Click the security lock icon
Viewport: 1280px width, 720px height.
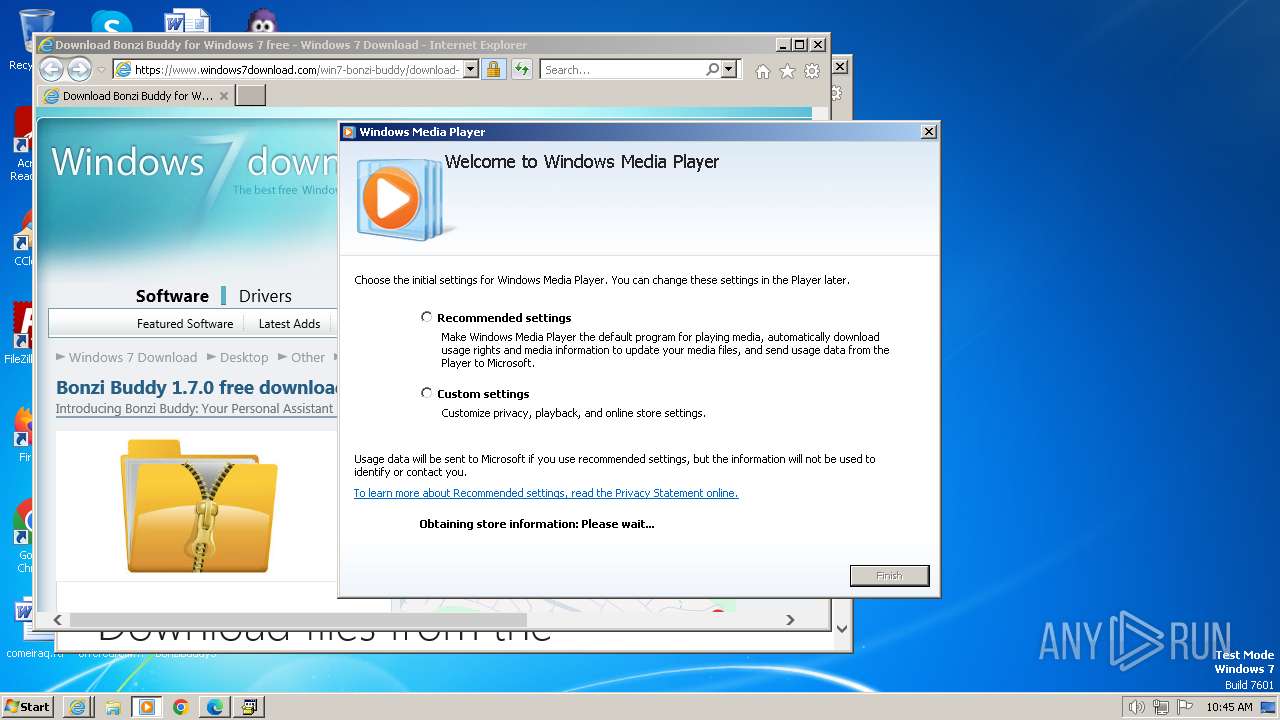tap(493, 70)
